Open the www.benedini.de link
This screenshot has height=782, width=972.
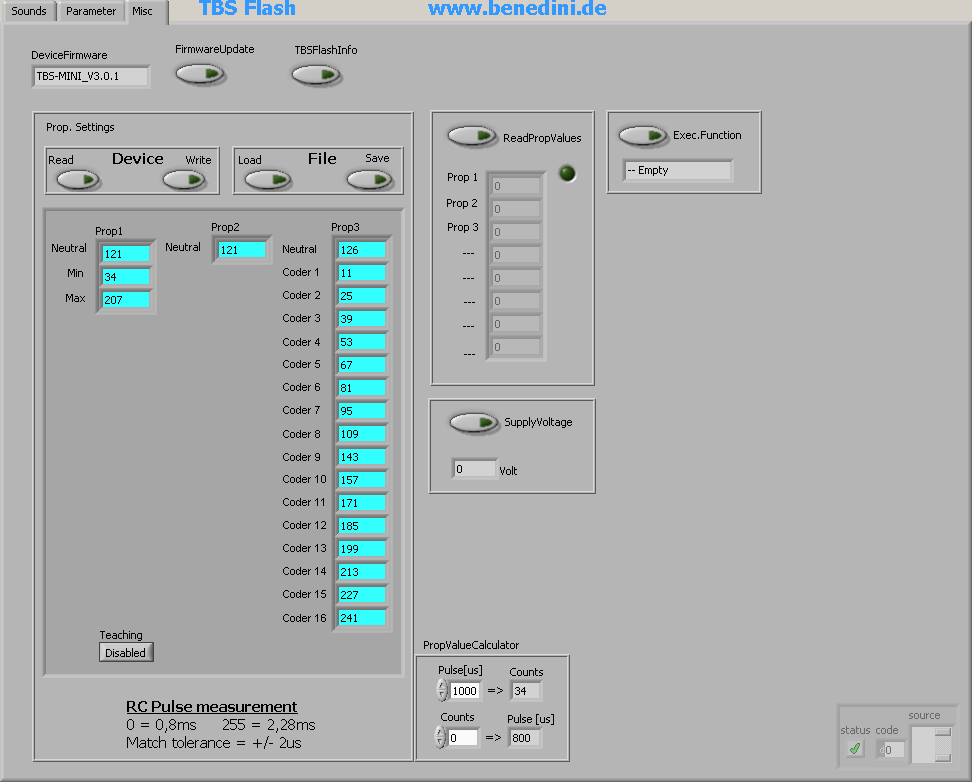tap(517, 9)
